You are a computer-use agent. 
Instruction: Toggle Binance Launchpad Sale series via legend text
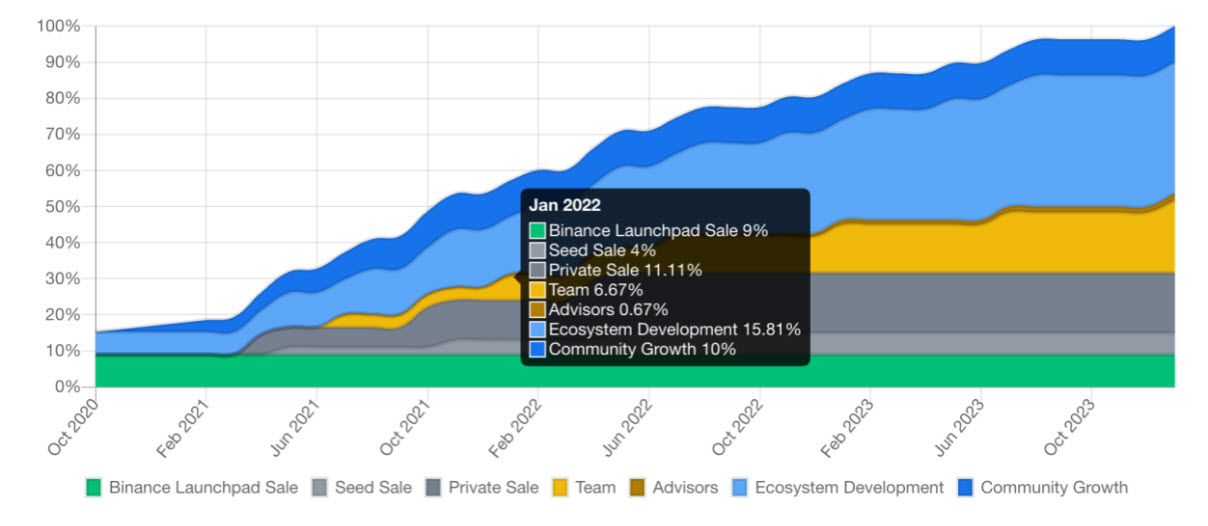click(x=203, y=488)
